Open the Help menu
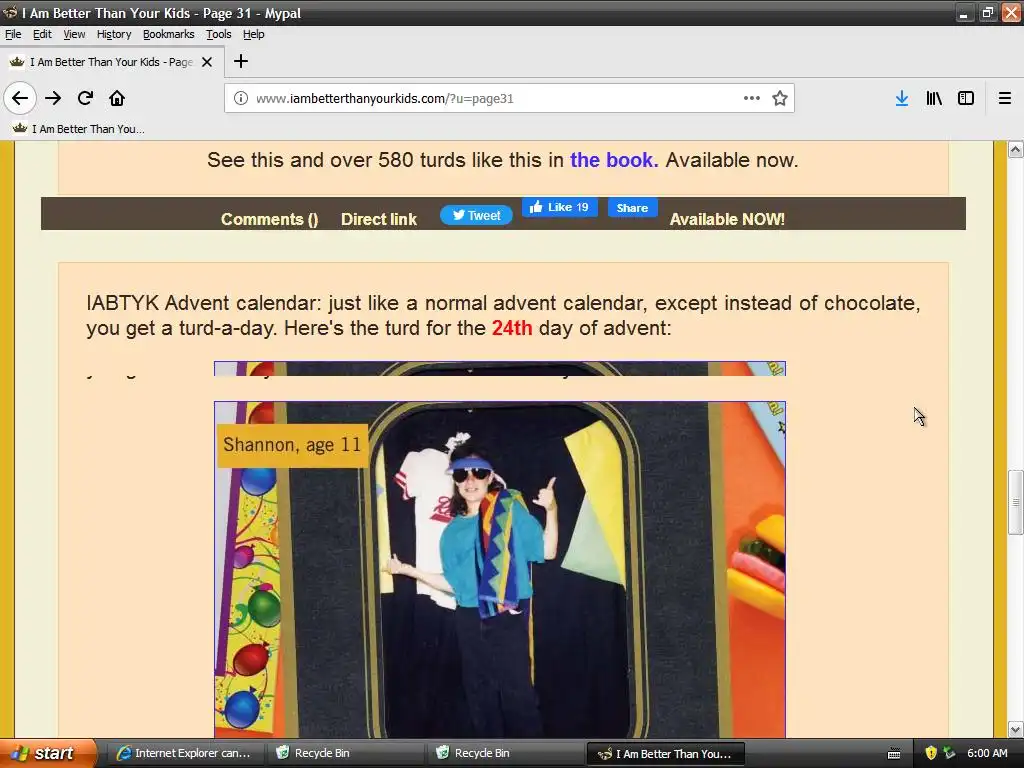1024x768 pixels. click(x=253, y=34)
